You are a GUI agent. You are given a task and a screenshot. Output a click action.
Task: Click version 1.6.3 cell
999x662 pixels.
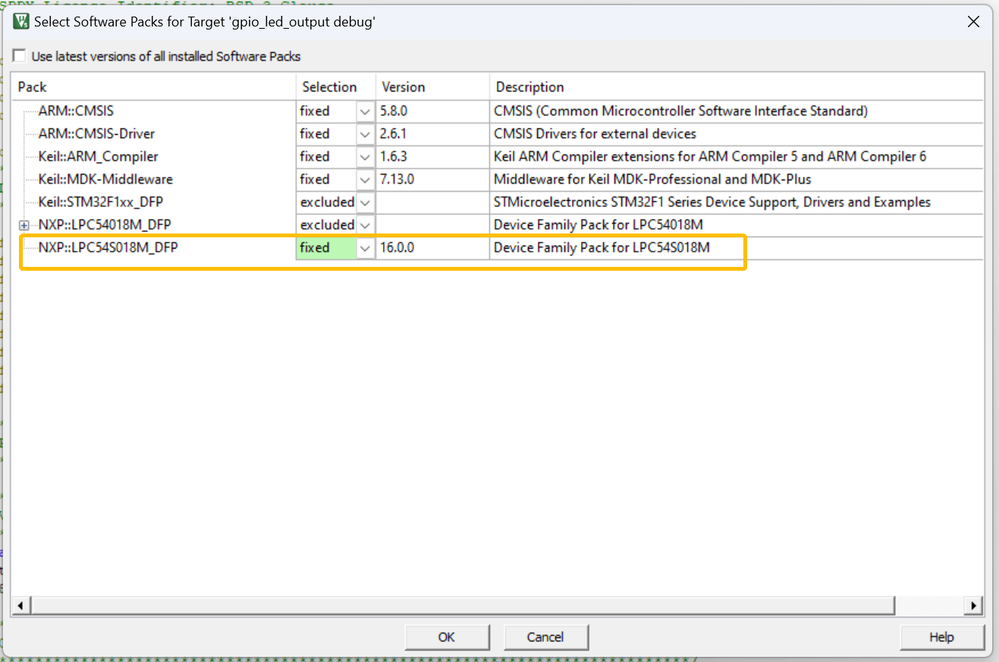(433, 157)
